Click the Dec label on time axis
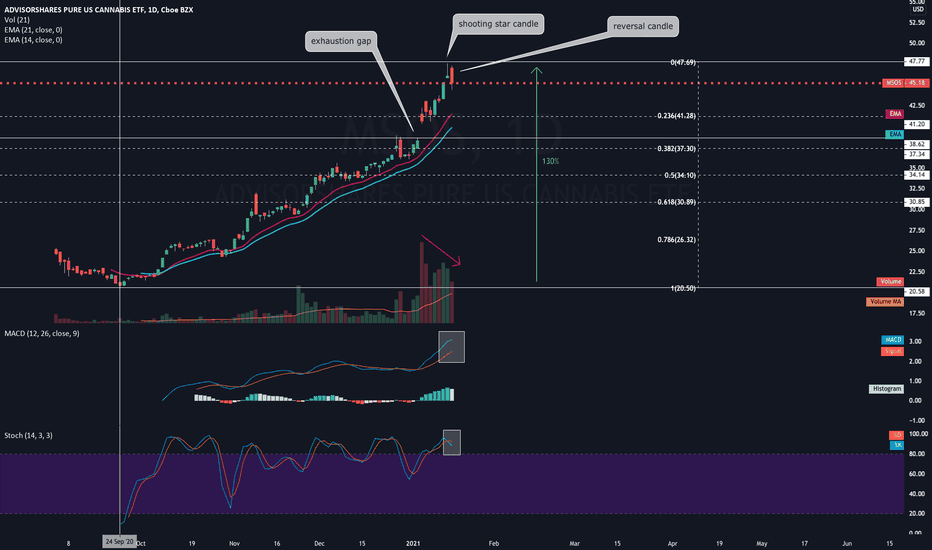This screenshot has width=932, height=550. pos(319,543)
